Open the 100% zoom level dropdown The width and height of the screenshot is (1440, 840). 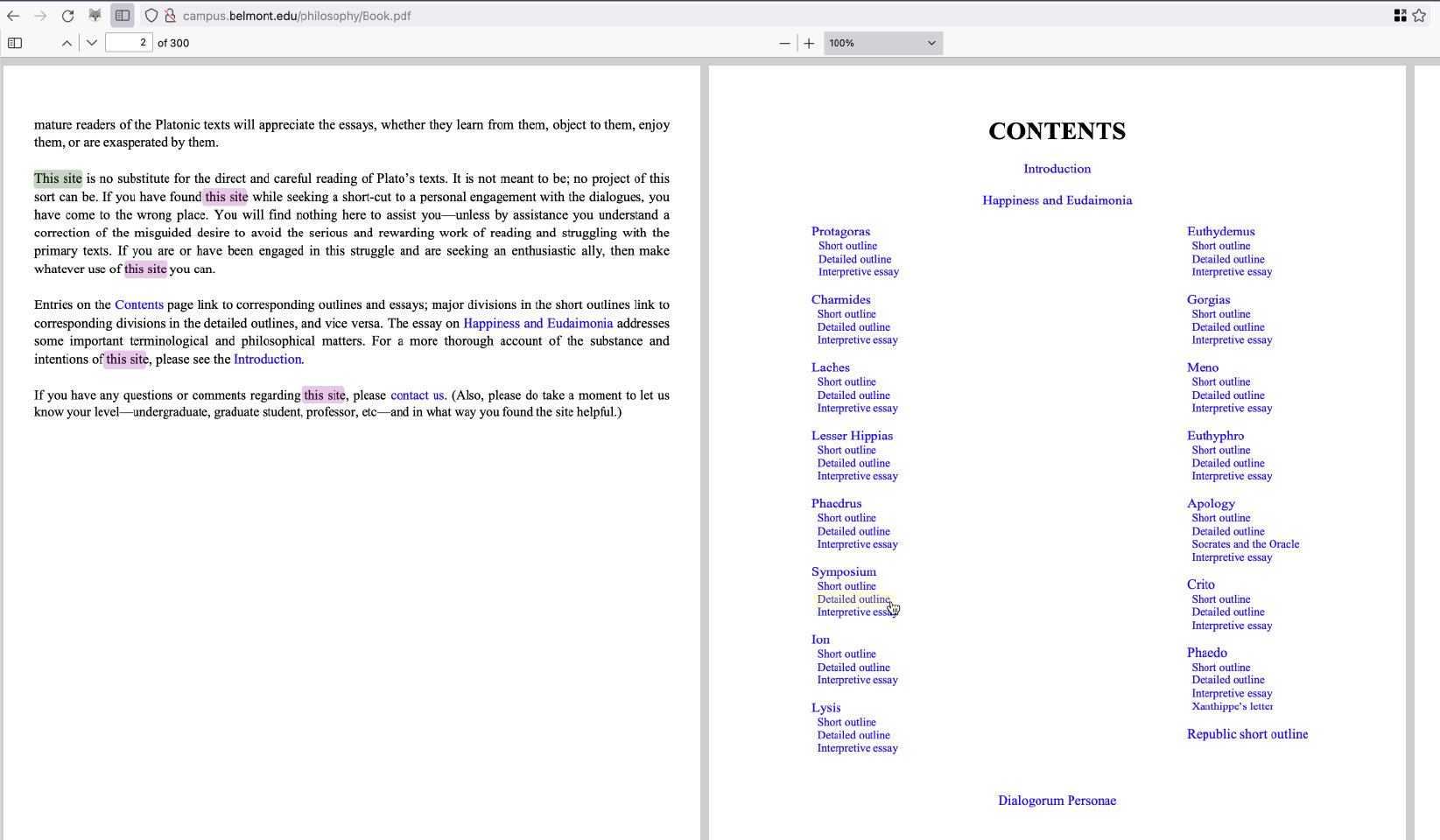882,43
